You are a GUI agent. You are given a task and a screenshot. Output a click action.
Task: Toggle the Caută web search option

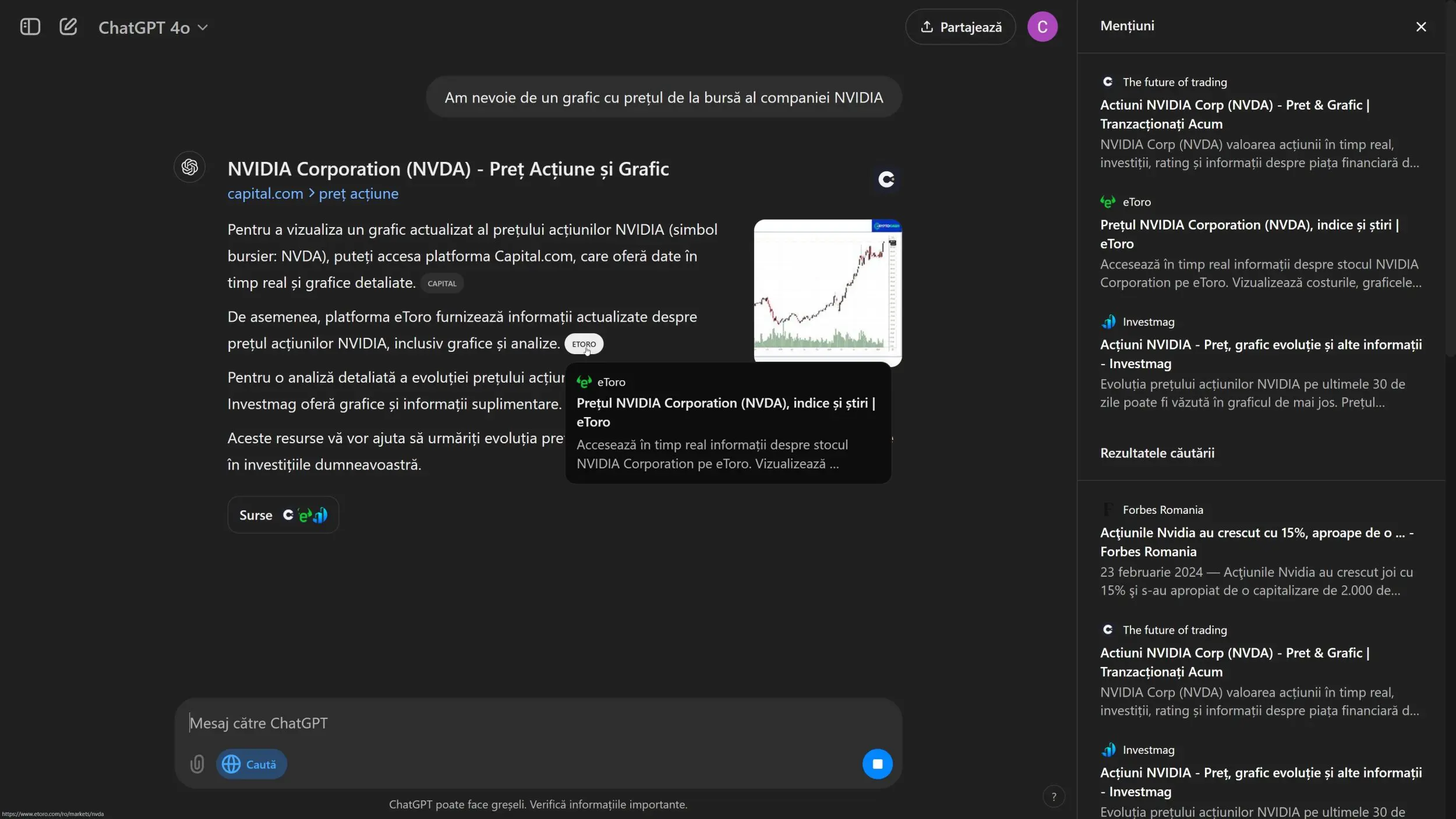[x=251, y=764]
